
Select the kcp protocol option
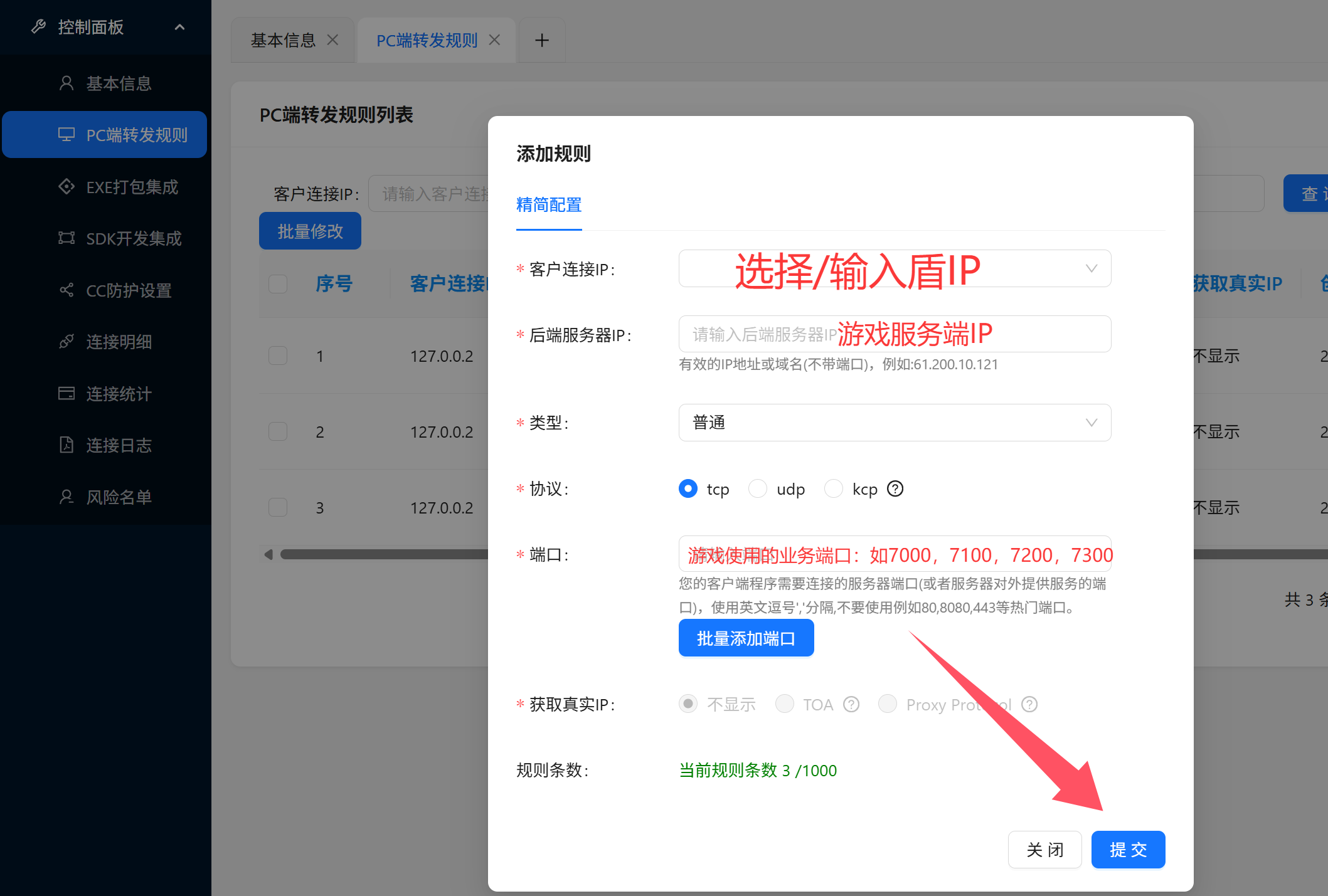834,488
